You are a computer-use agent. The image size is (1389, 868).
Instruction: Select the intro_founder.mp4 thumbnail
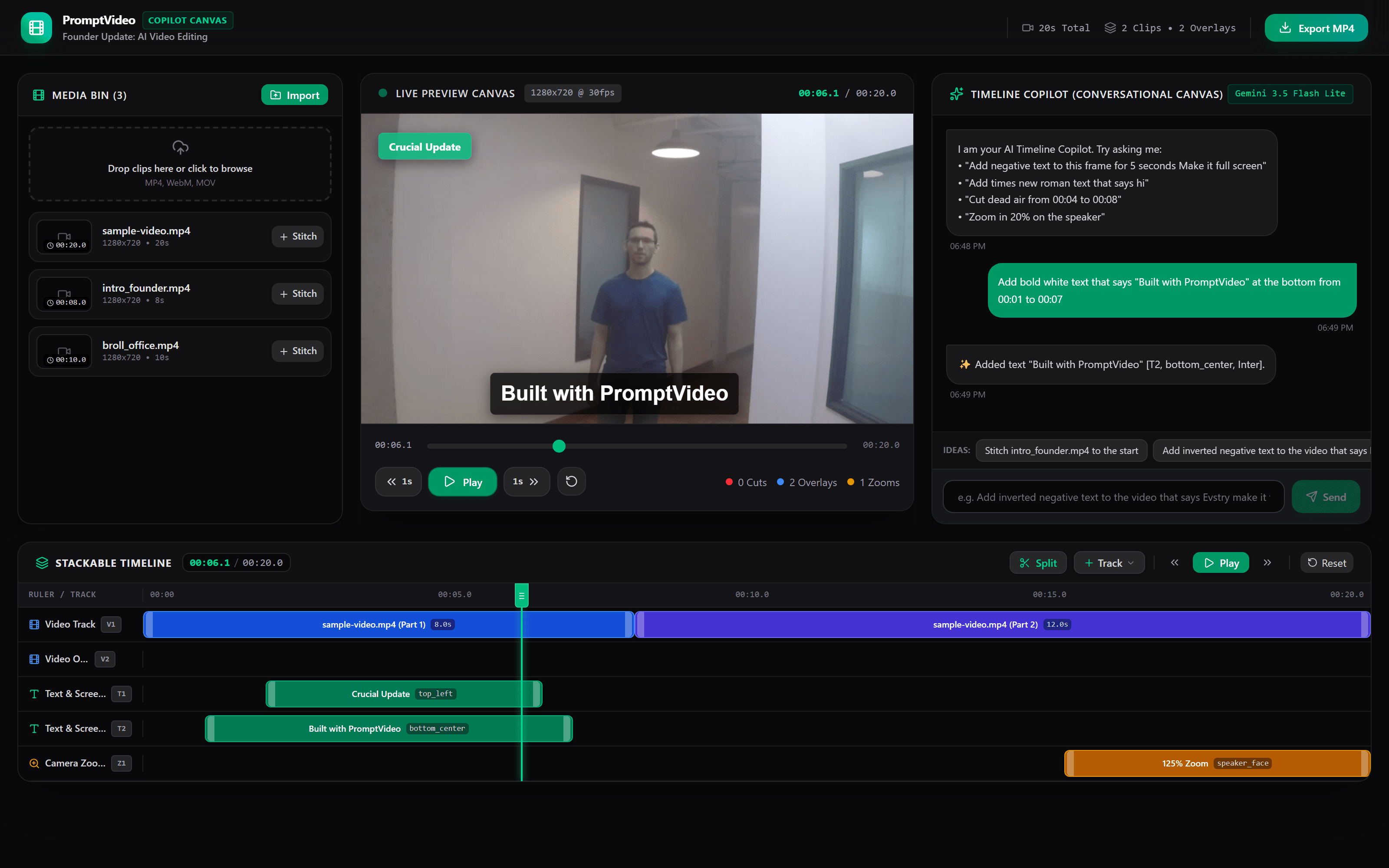[x=64, y=294]
